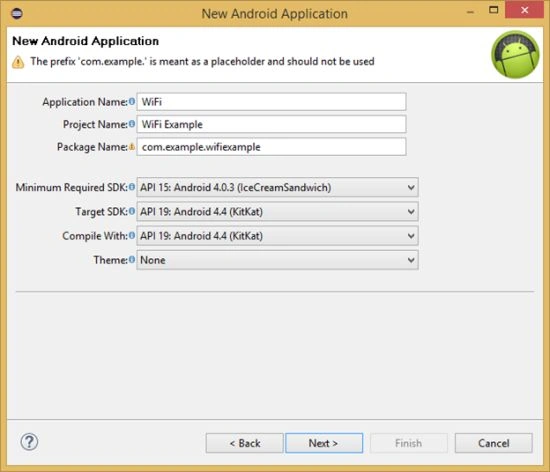
Task: Click the Target SDK label
Action: (x=101, y=211)
